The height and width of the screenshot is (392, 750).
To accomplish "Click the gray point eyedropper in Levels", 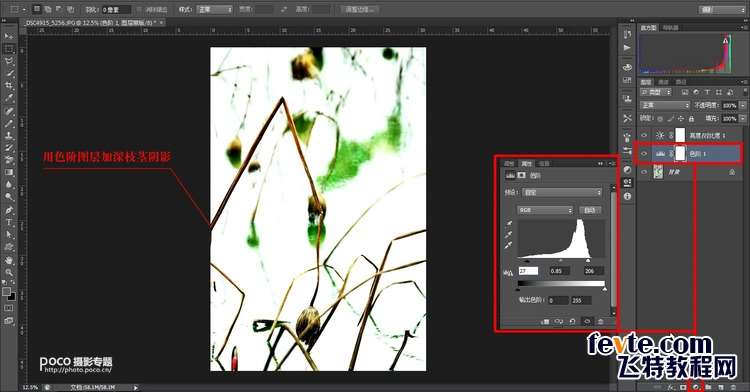I will point(508,235).
